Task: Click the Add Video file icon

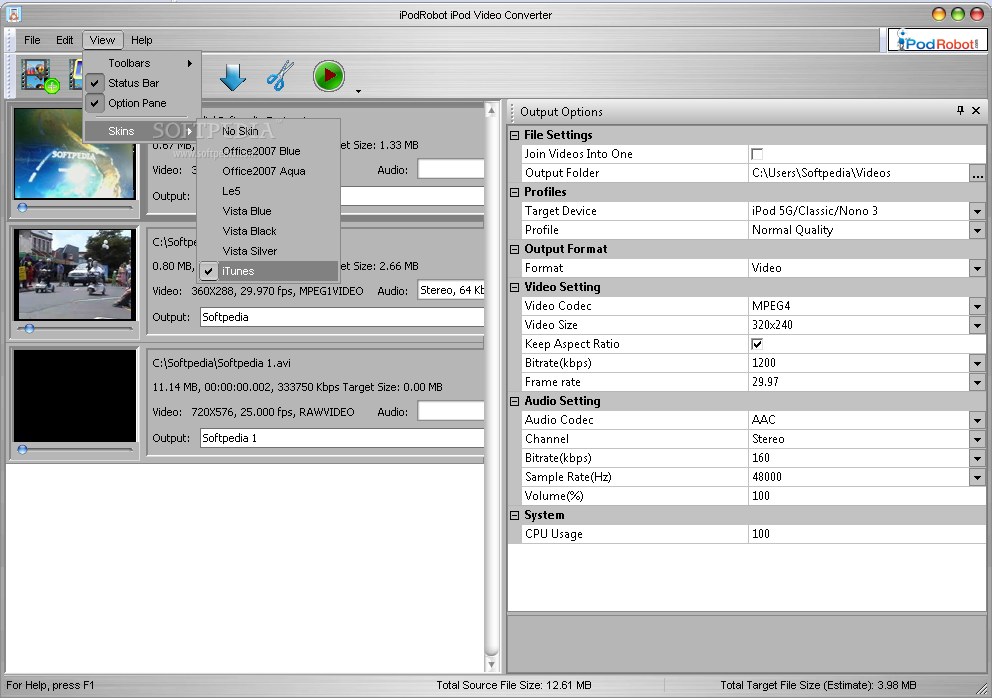Action: tap(39, 76)
